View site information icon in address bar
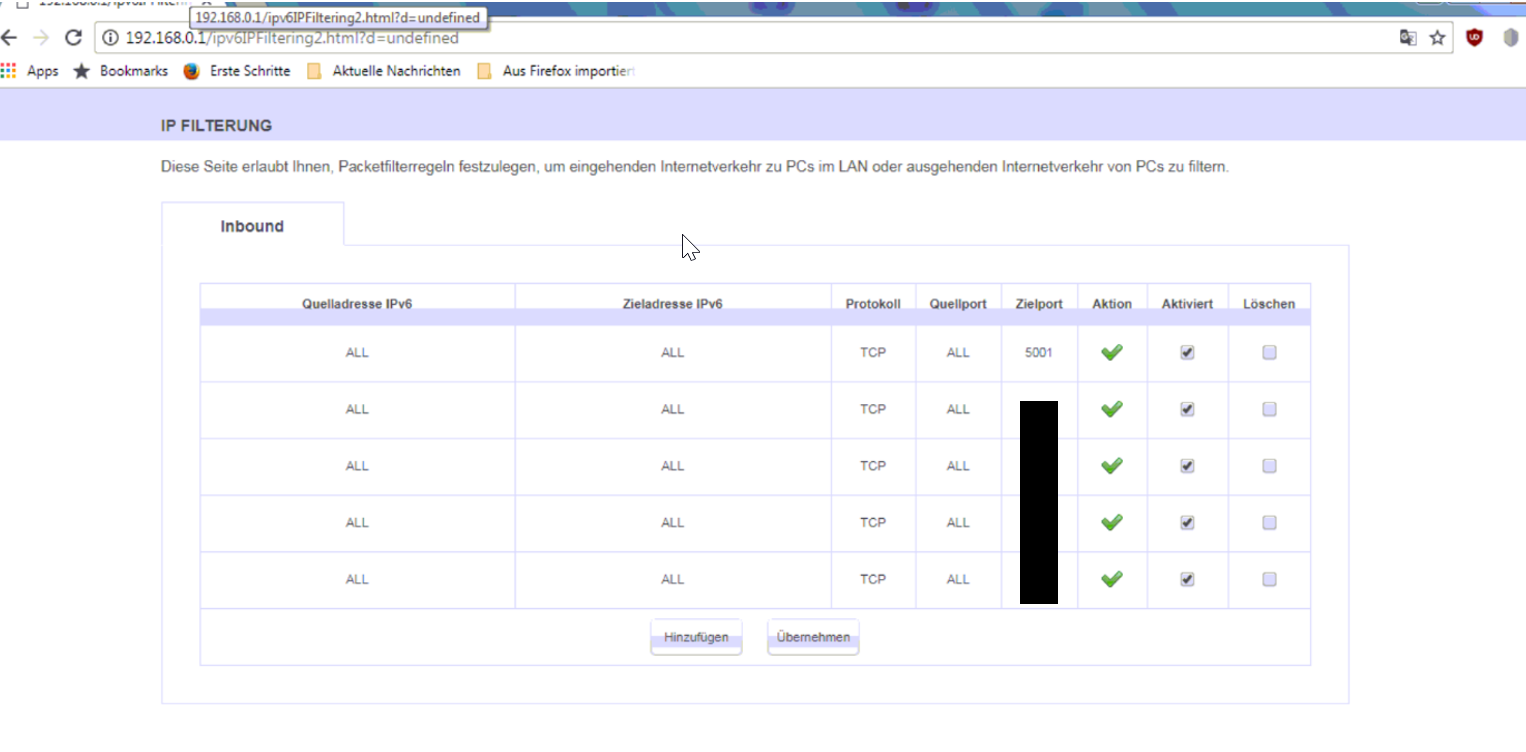 point(110,38)
